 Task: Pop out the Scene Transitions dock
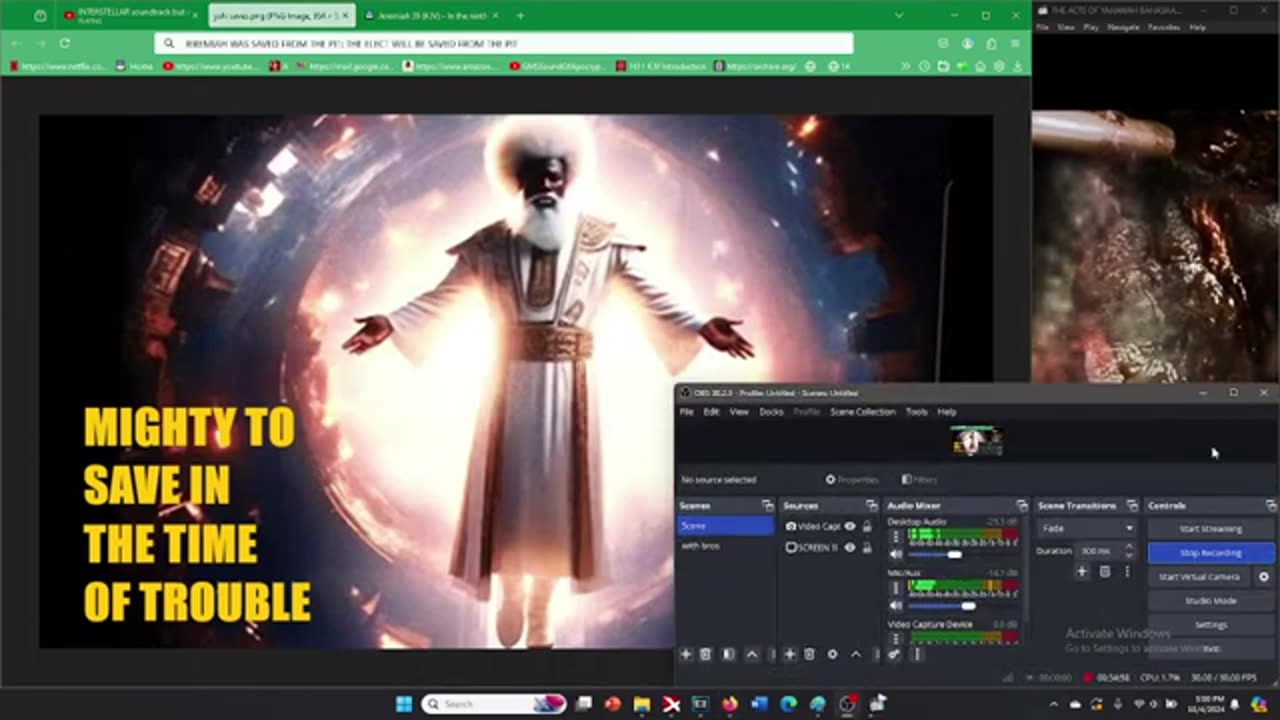point(1131,506)
